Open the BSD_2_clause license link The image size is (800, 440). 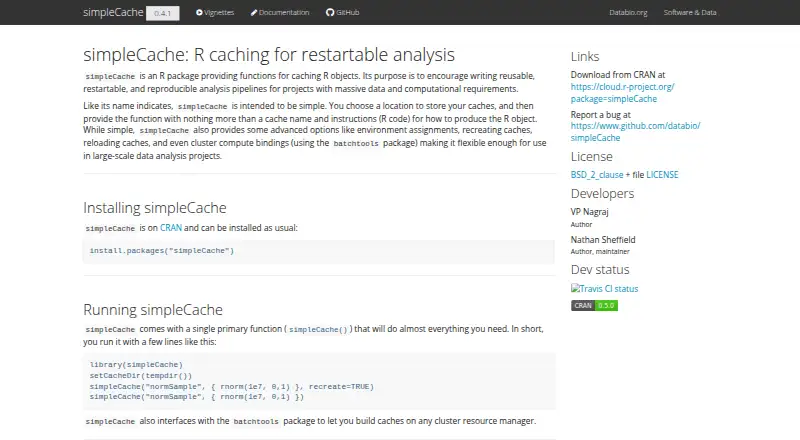click(x=597, y=175)
